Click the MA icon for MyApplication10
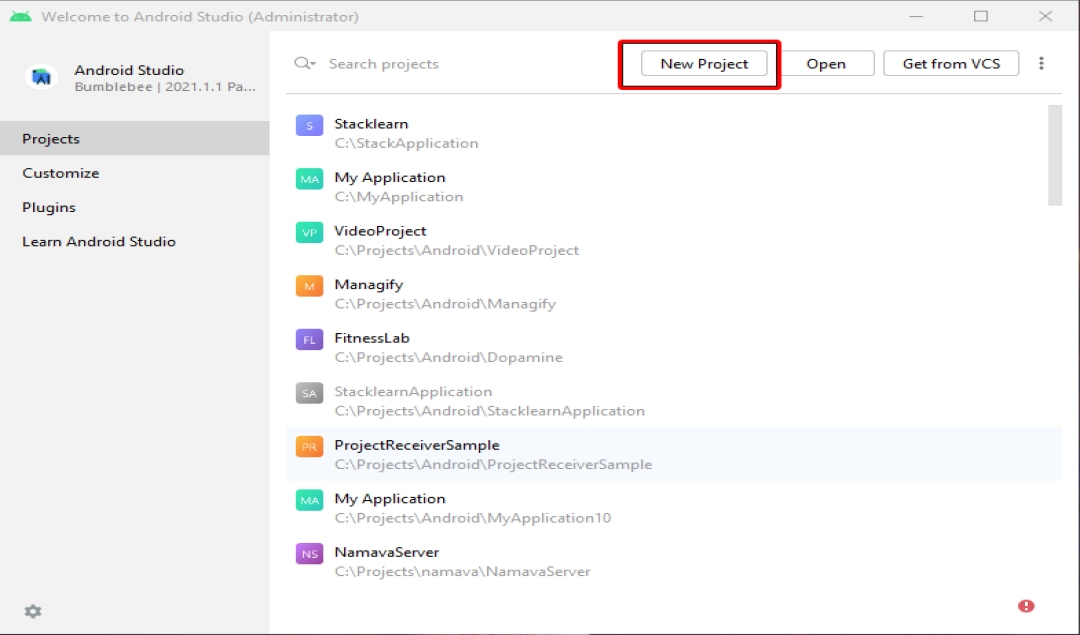 click(309, 500)
